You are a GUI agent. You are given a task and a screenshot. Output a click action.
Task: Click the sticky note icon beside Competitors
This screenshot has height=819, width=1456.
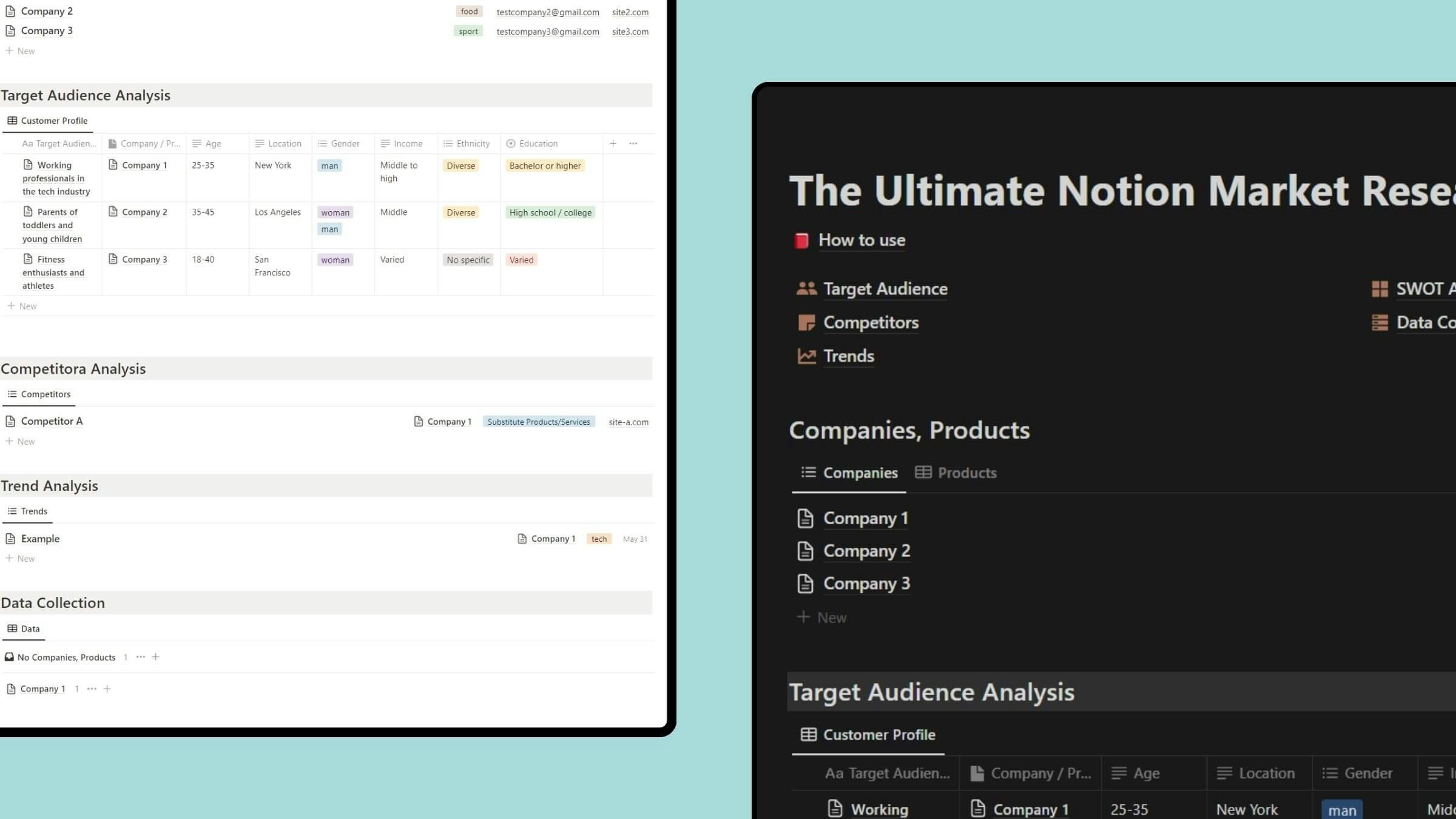click(806, 323)
